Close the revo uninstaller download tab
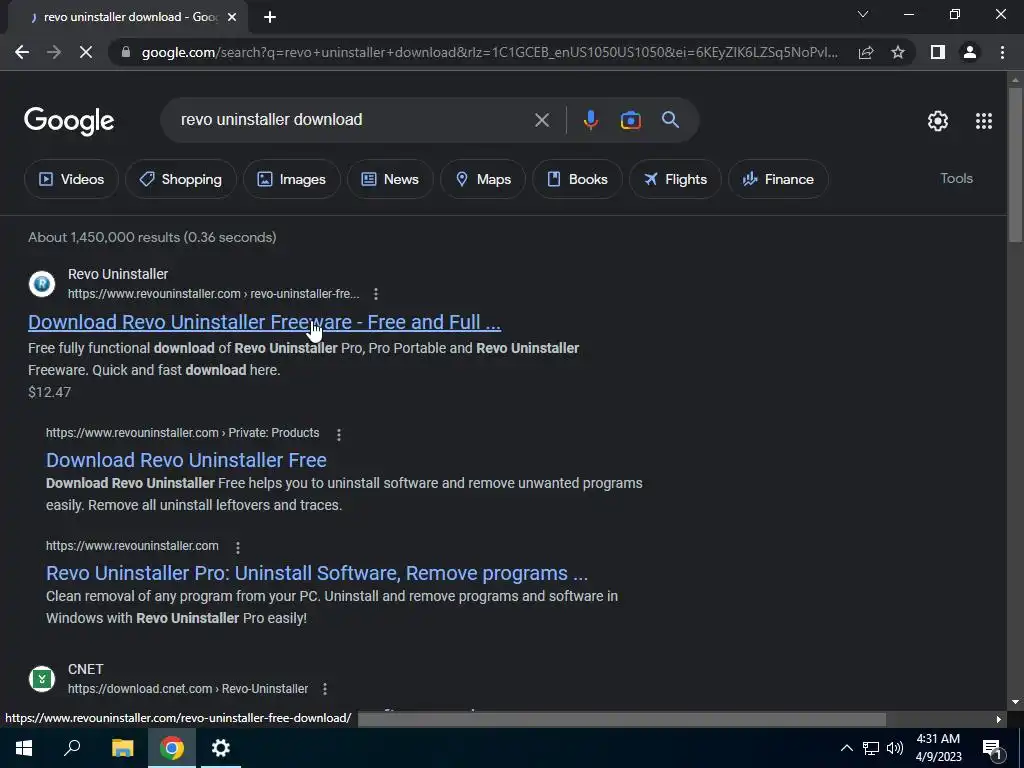The image size is (1024, 768). (232, 17)
